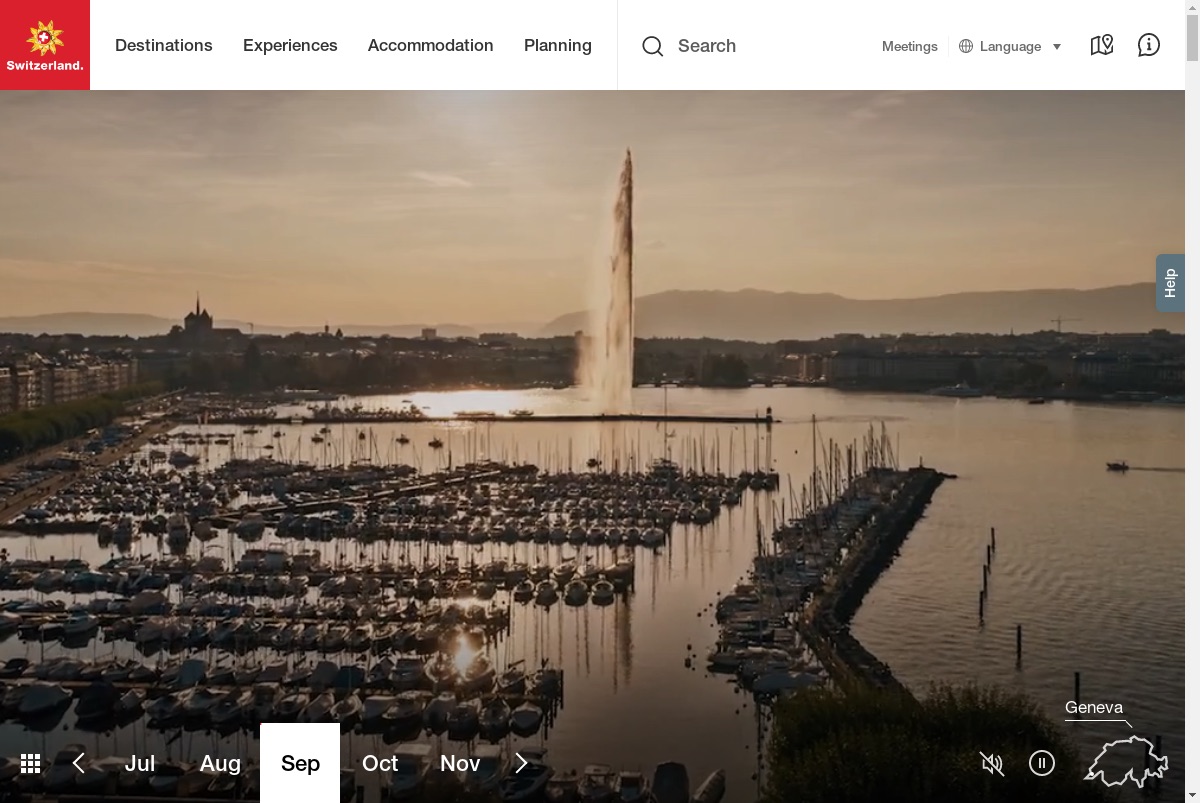Click the magnifying glass search icon

click(x=653, y=46)
